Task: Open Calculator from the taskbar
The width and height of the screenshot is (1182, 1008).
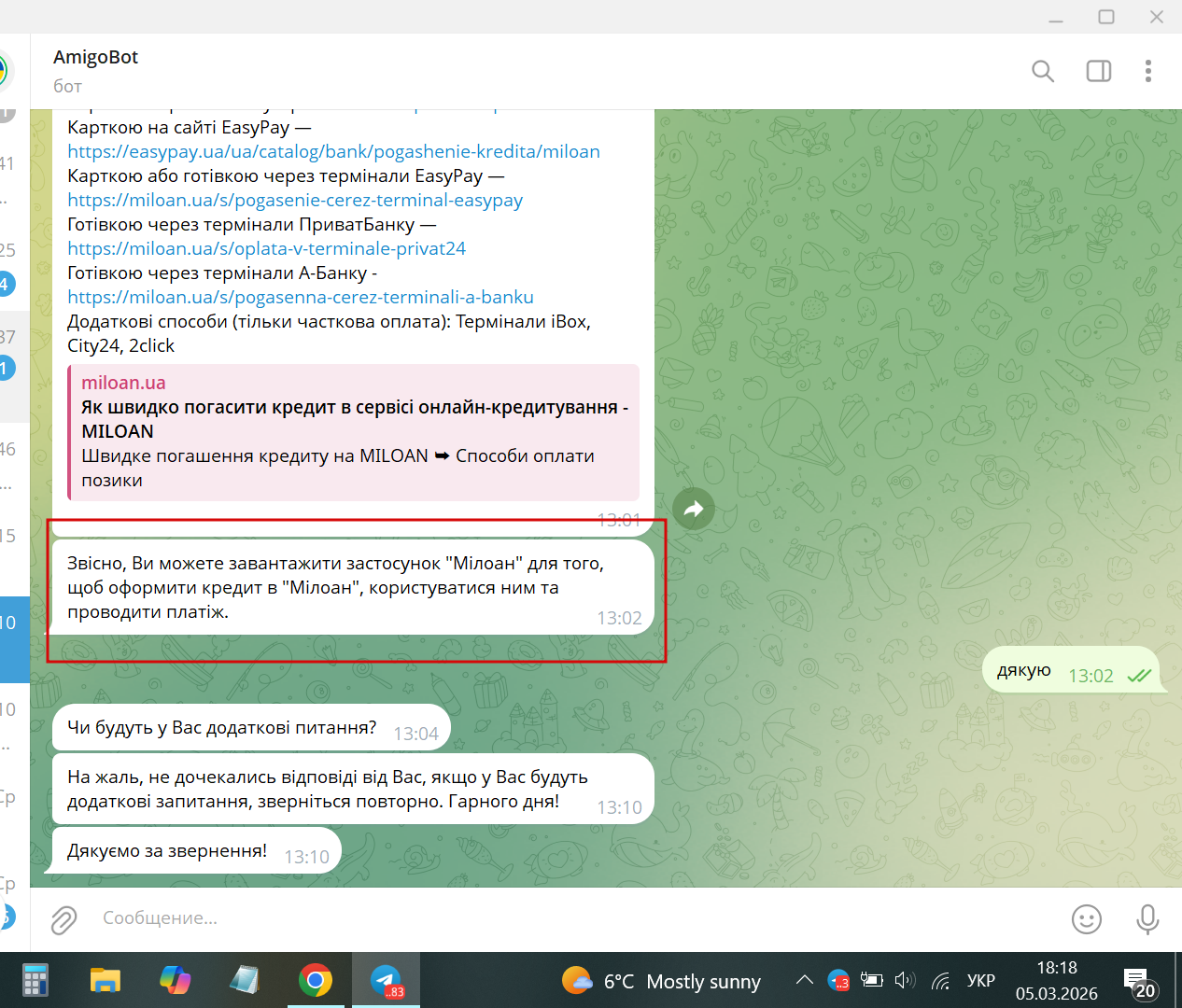Action: (x=35, y=981)
